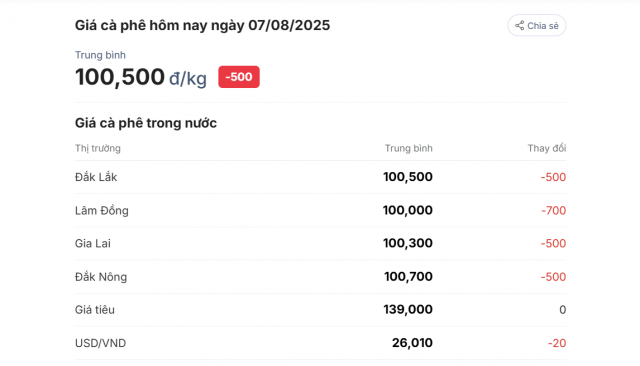Select the Đắk Lắk market row
640x366 pixels.
pyautogui.click(x=320, y=177)
